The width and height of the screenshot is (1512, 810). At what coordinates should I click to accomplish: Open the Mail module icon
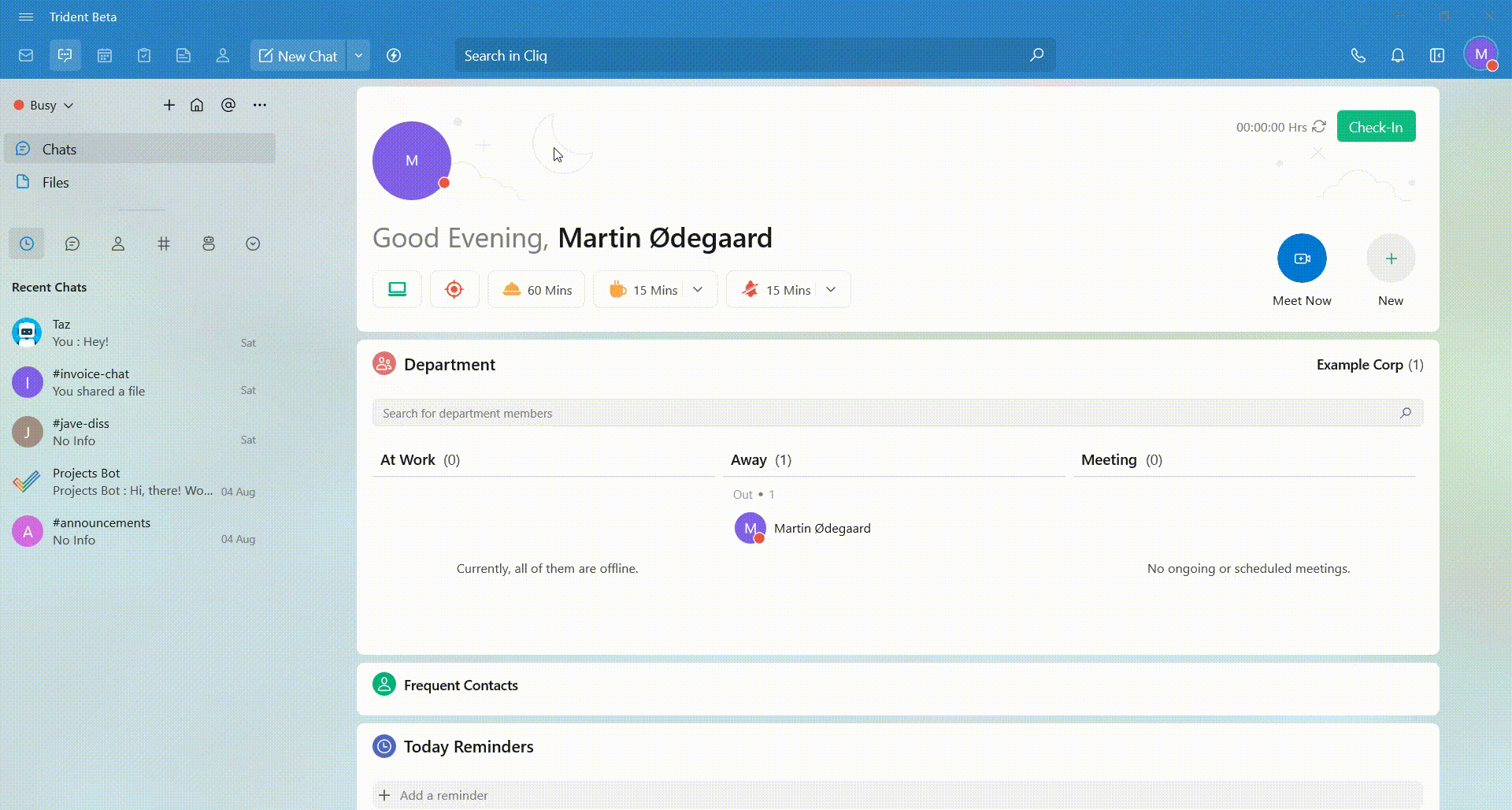(26, 56)
